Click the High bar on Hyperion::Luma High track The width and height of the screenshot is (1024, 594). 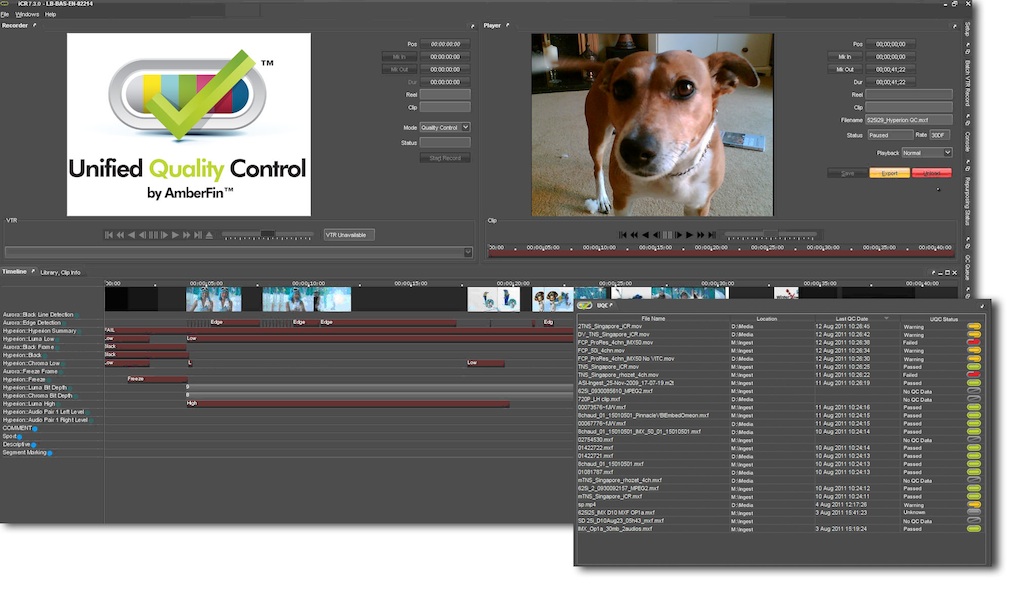coord(348,404)
